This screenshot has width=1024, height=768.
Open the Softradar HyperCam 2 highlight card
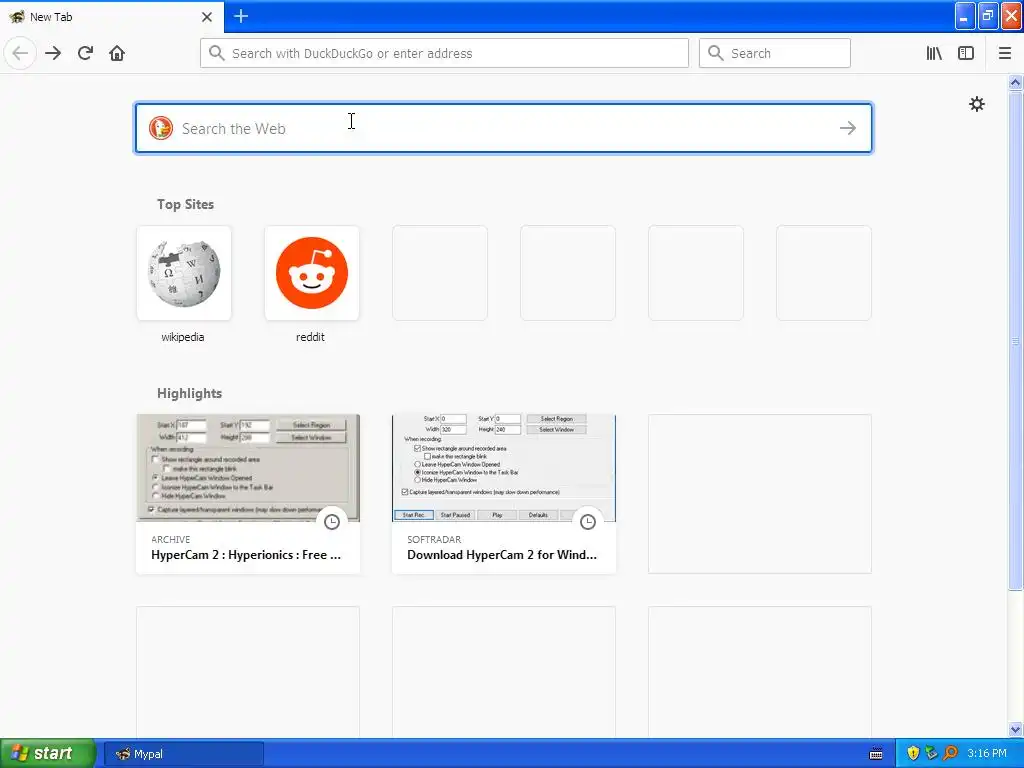point(504,494)
